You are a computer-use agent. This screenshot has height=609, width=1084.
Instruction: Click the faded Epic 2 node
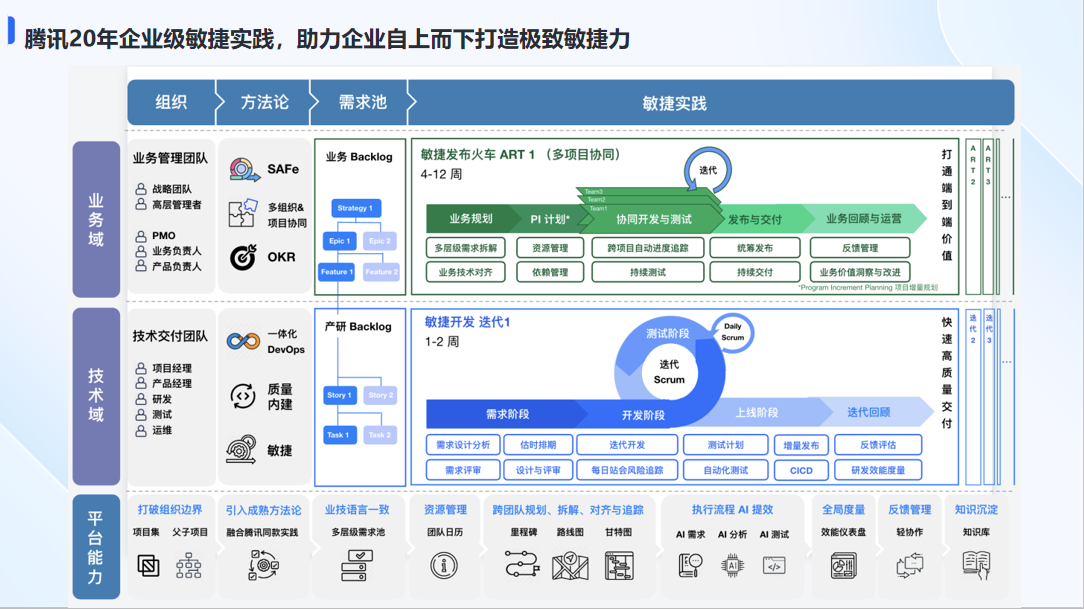coord(380,241)
